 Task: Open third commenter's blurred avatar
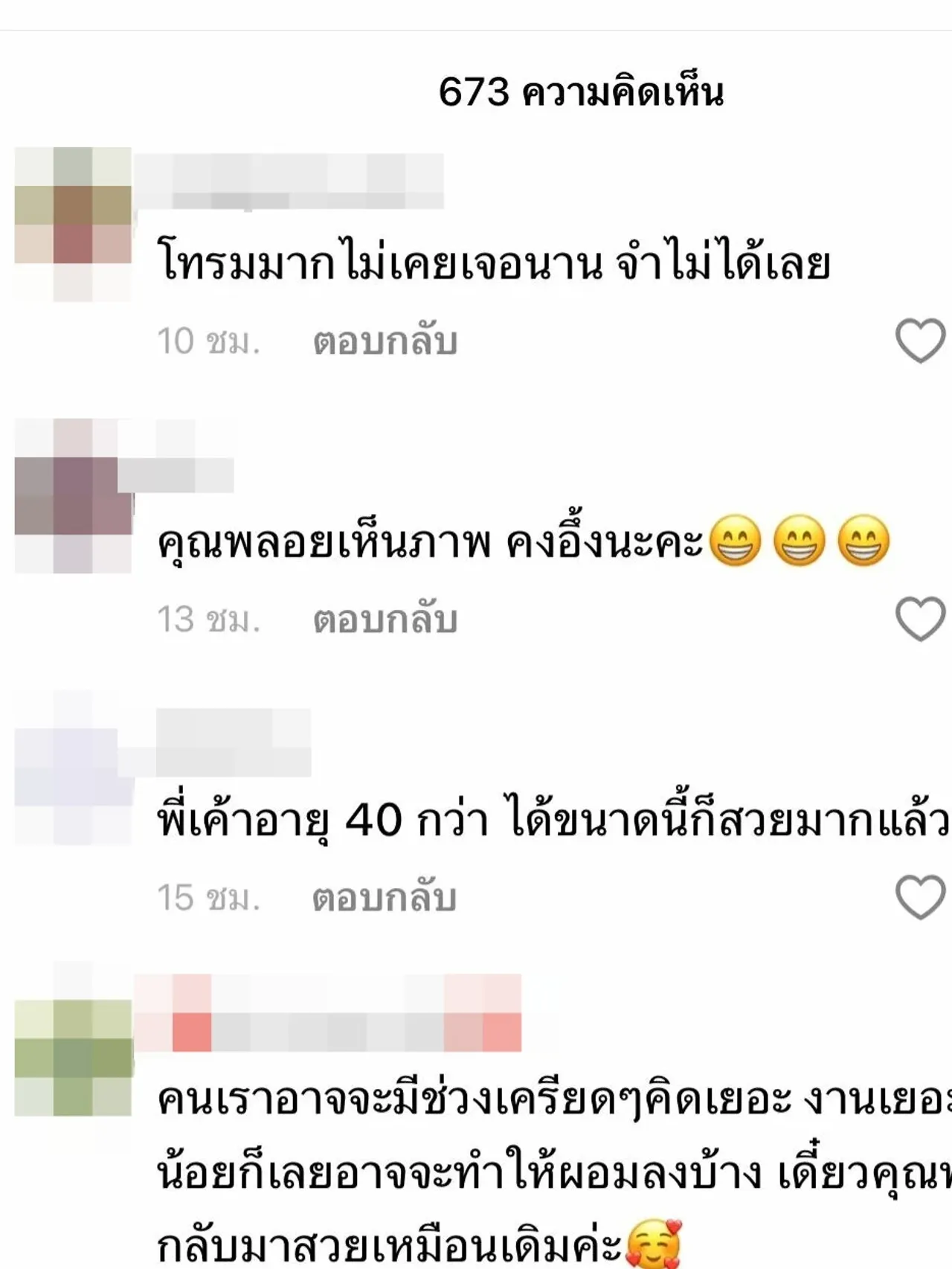pyautogui.click(x=73, y=768)
